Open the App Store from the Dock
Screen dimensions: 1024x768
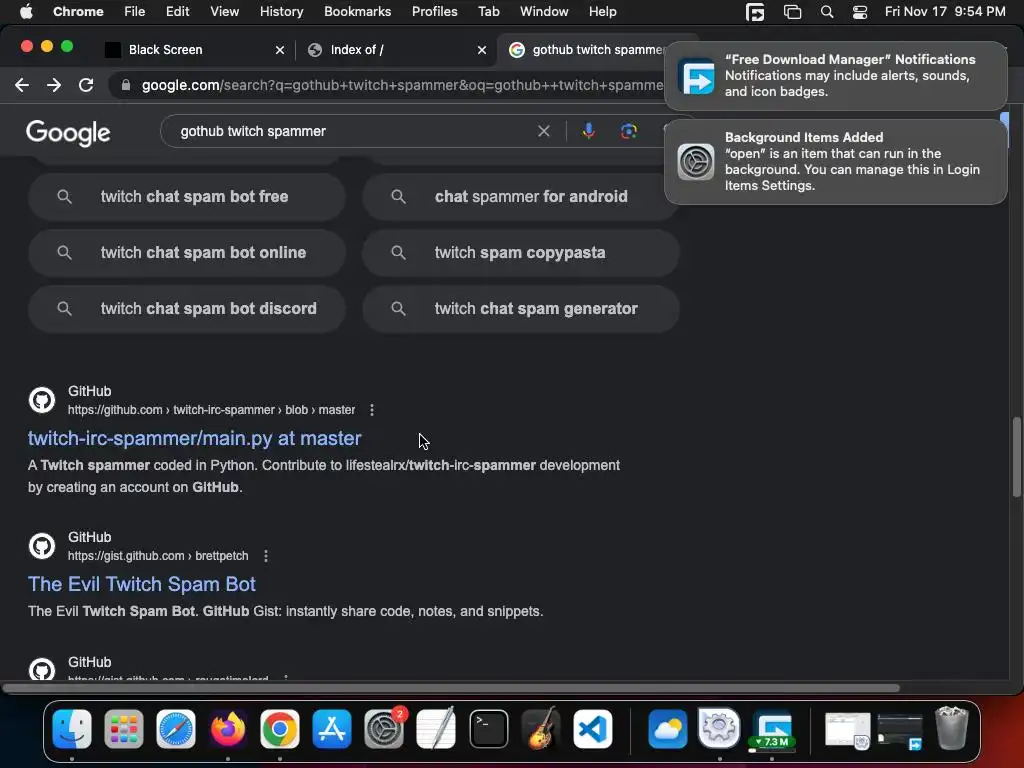point(332,729)
